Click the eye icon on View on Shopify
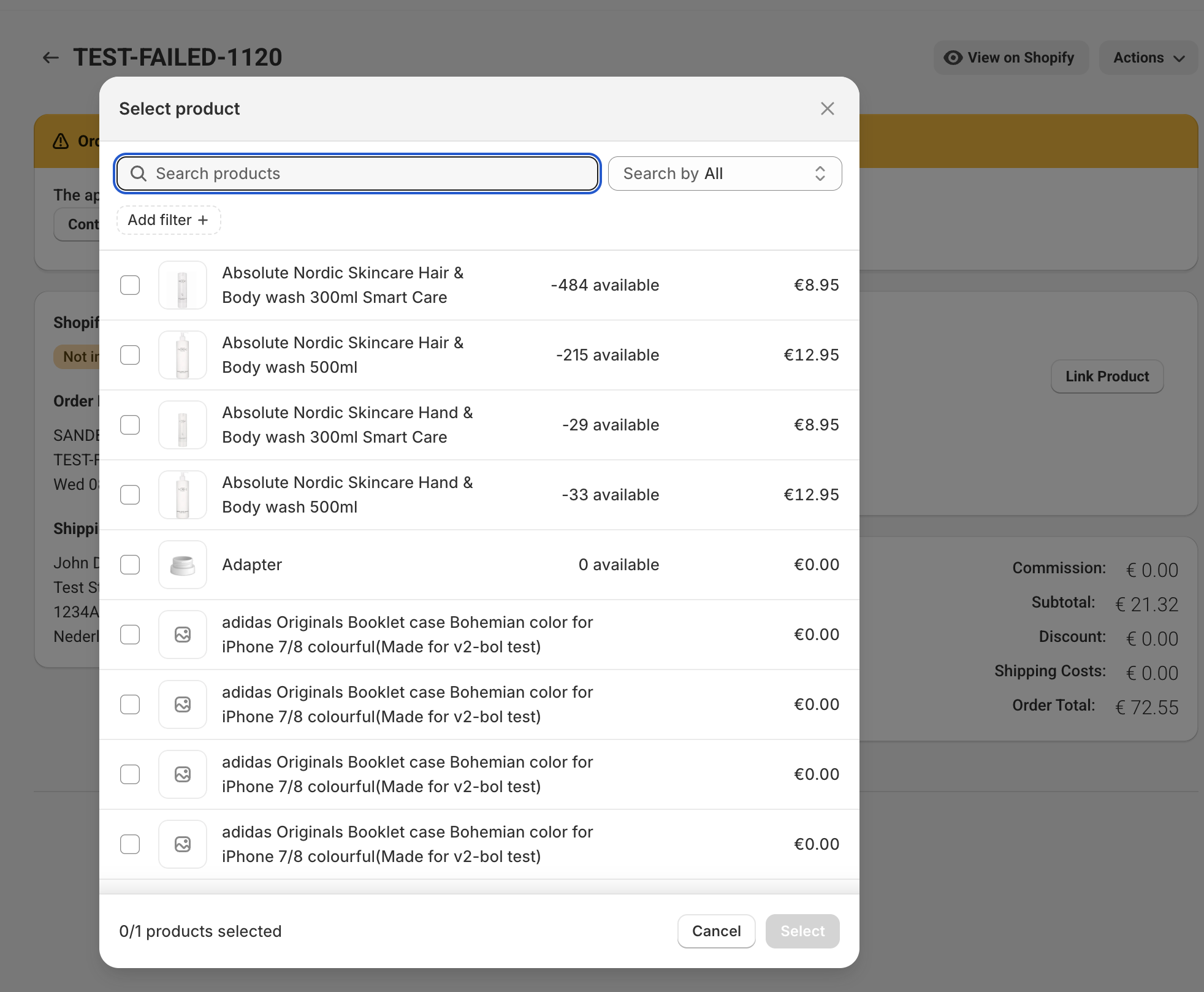 pyautogui.click(x=953, y=58)
